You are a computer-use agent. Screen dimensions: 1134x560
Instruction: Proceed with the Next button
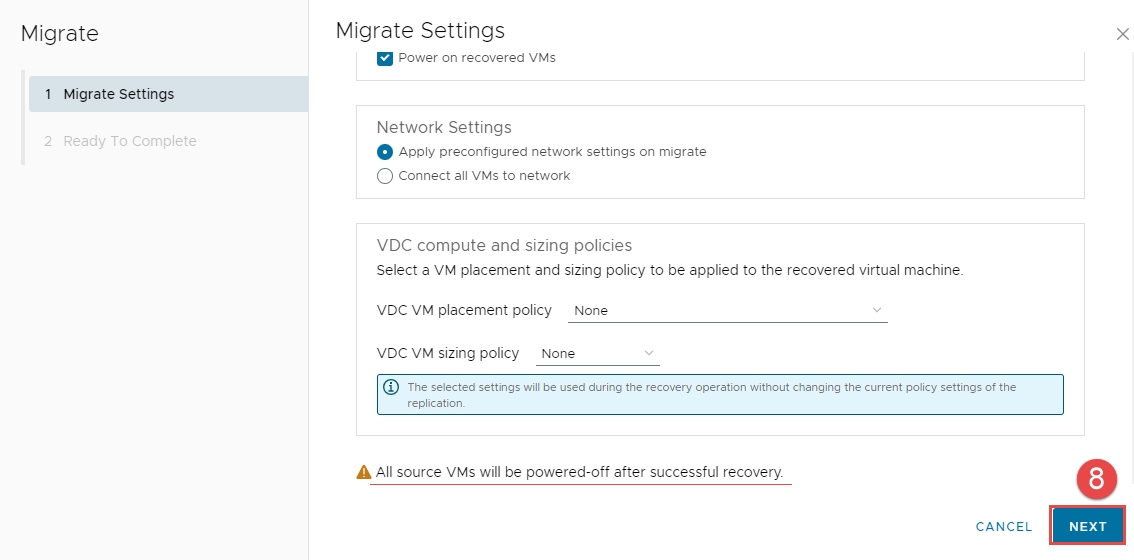coord(1087,526)
